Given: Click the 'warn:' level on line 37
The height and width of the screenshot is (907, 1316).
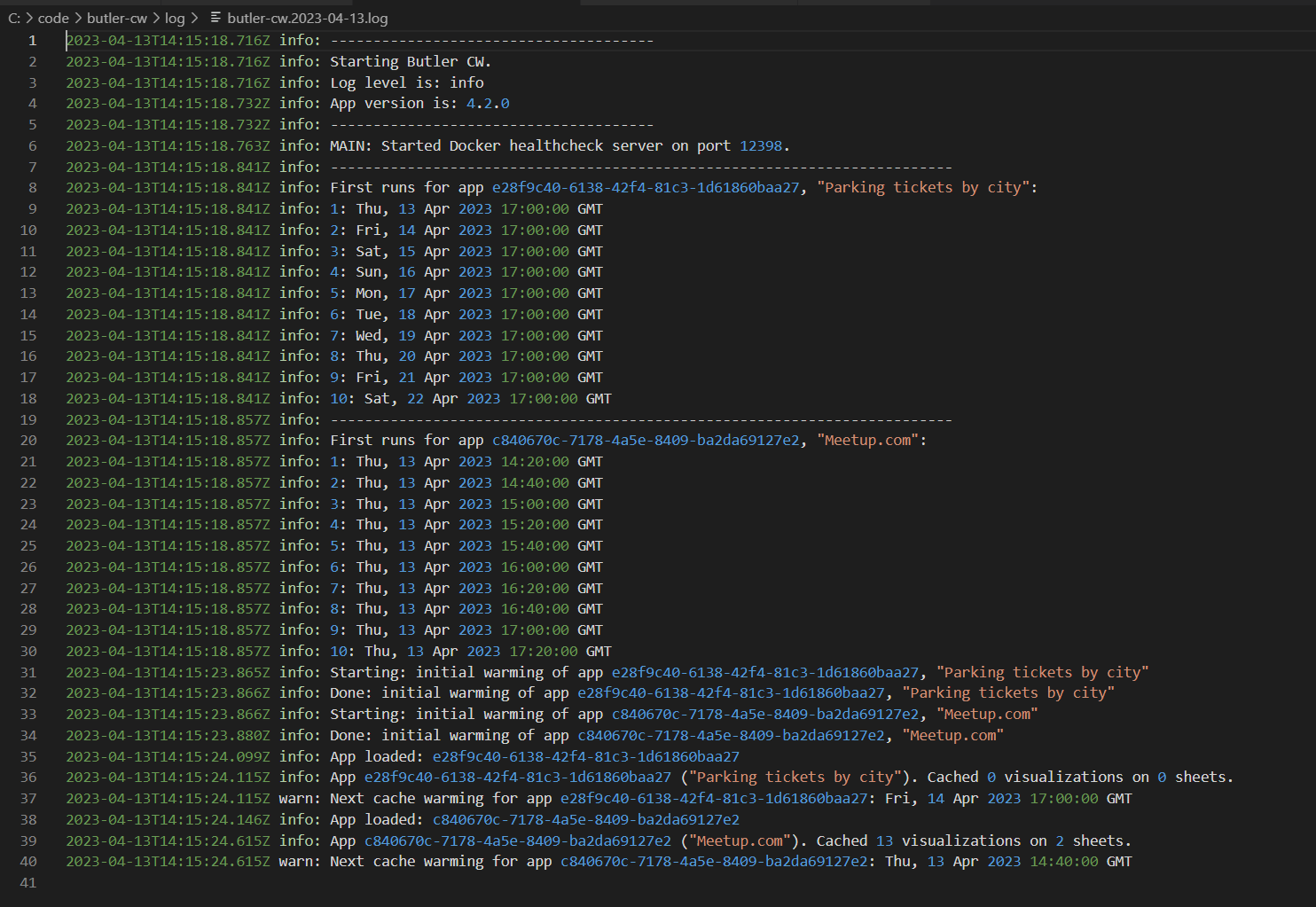Looking at the screenshot, I should pos(300,798).
